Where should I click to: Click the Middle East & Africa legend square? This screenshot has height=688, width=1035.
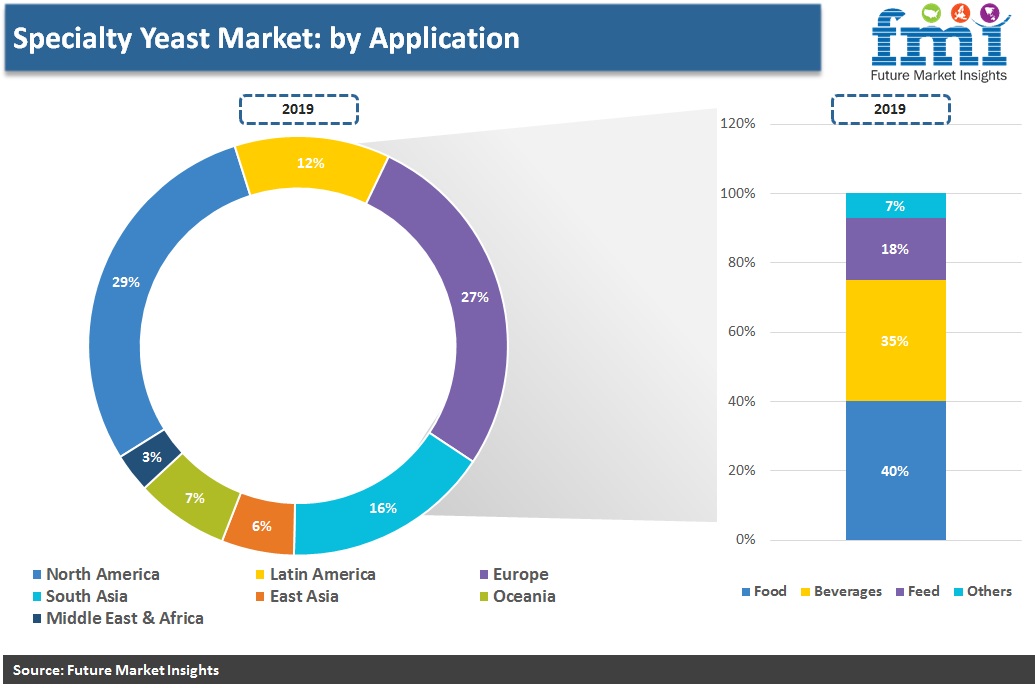click(37, 619)
